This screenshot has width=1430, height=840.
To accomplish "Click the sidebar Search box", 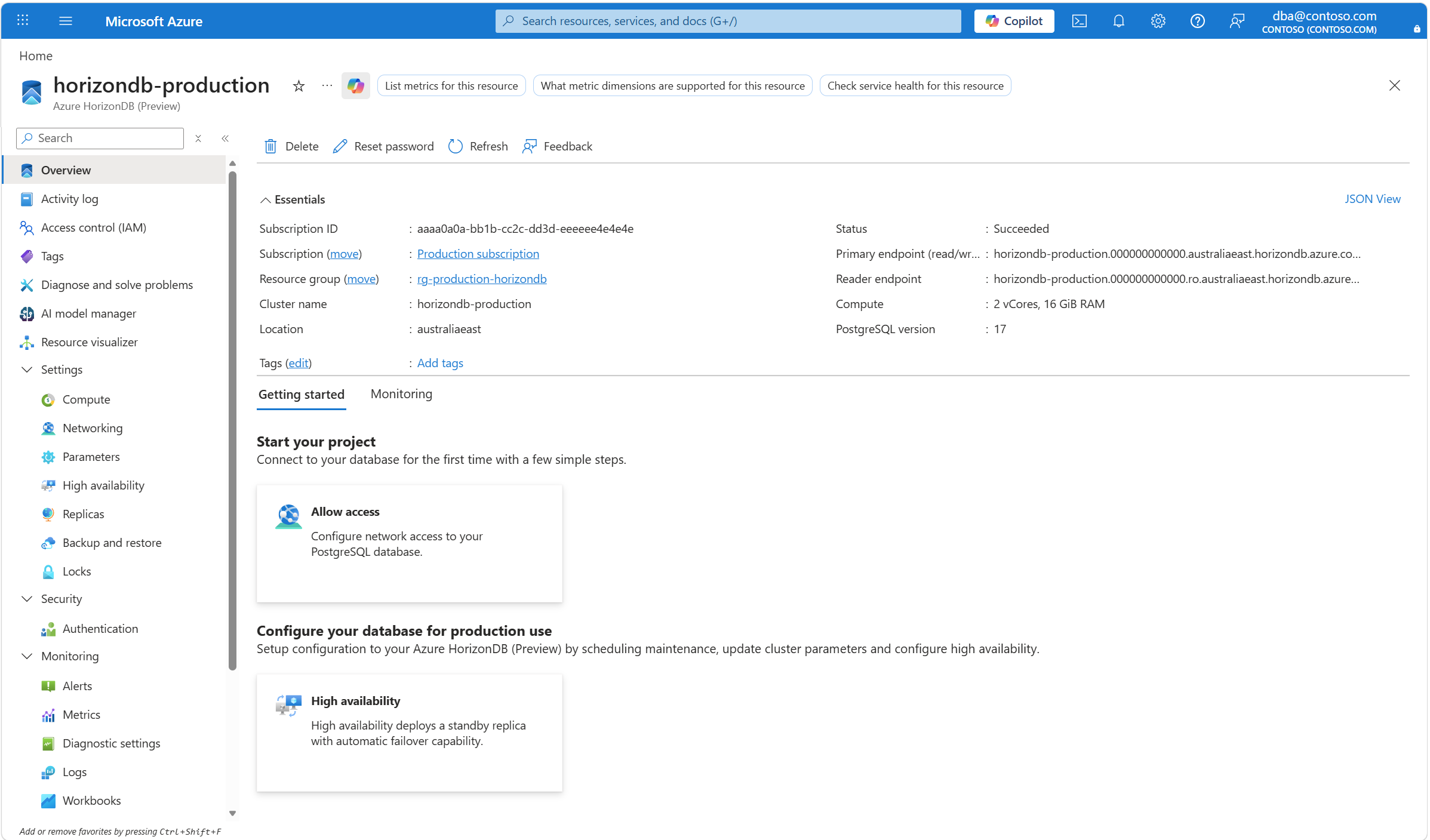I will click(100, 139).
